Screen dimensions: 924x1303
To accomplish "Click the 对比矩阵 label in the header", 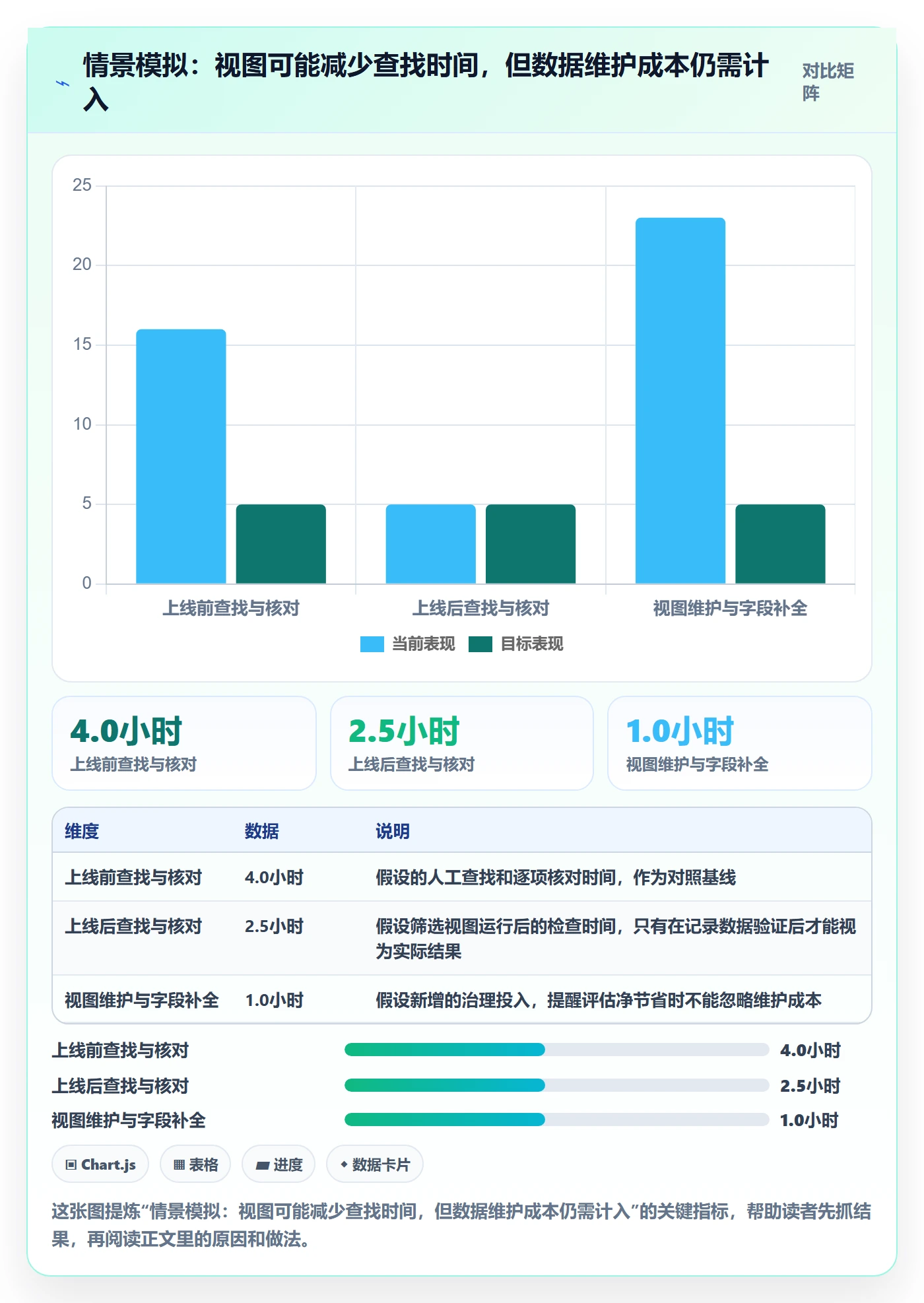I will pyautogui.click(x=828, y=82).
